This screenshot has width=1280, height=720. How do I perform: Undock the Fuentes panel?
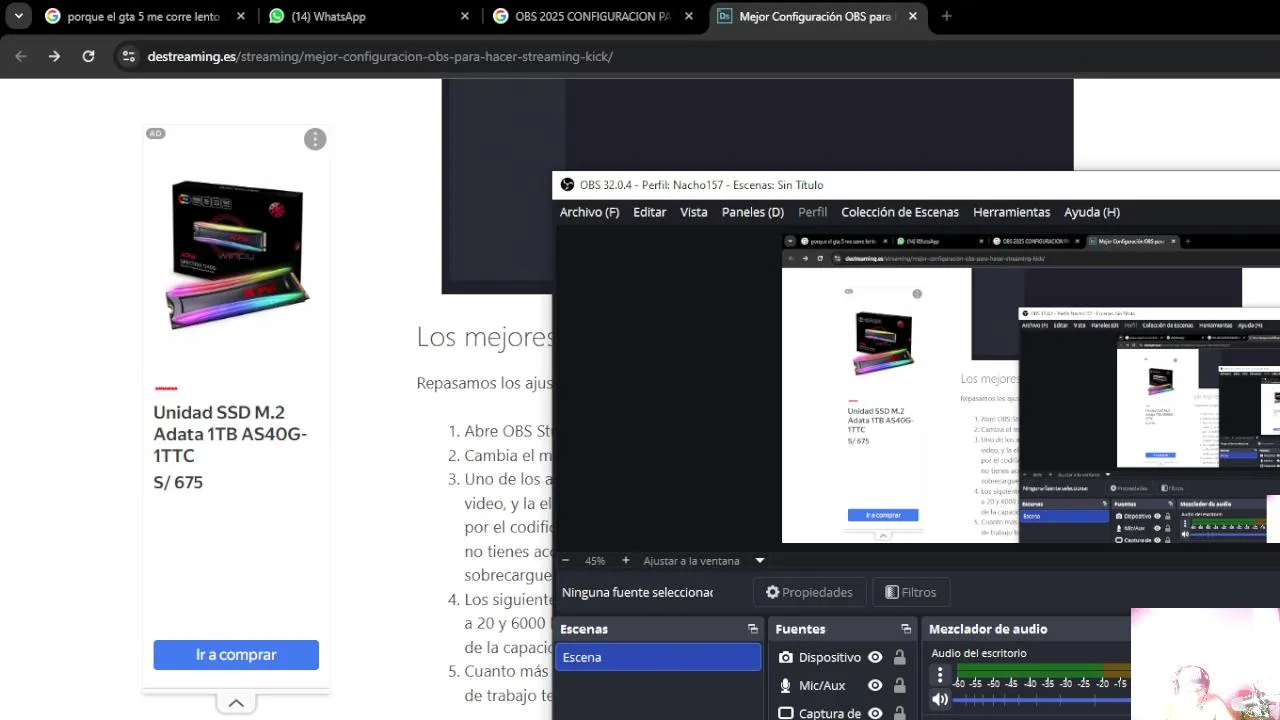[906, 629]
